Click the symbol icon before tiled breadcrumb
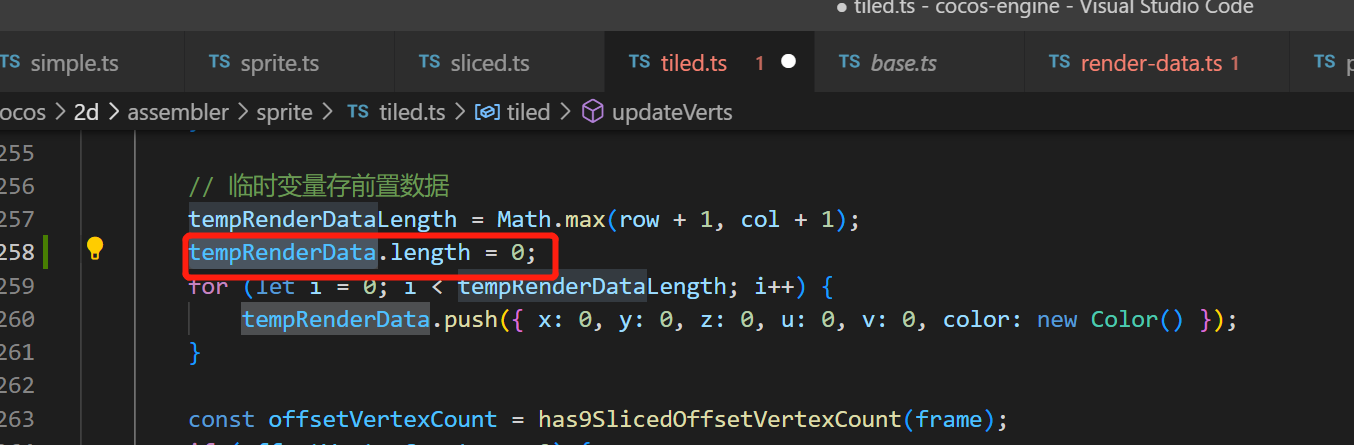 click(x=487, y=112)
